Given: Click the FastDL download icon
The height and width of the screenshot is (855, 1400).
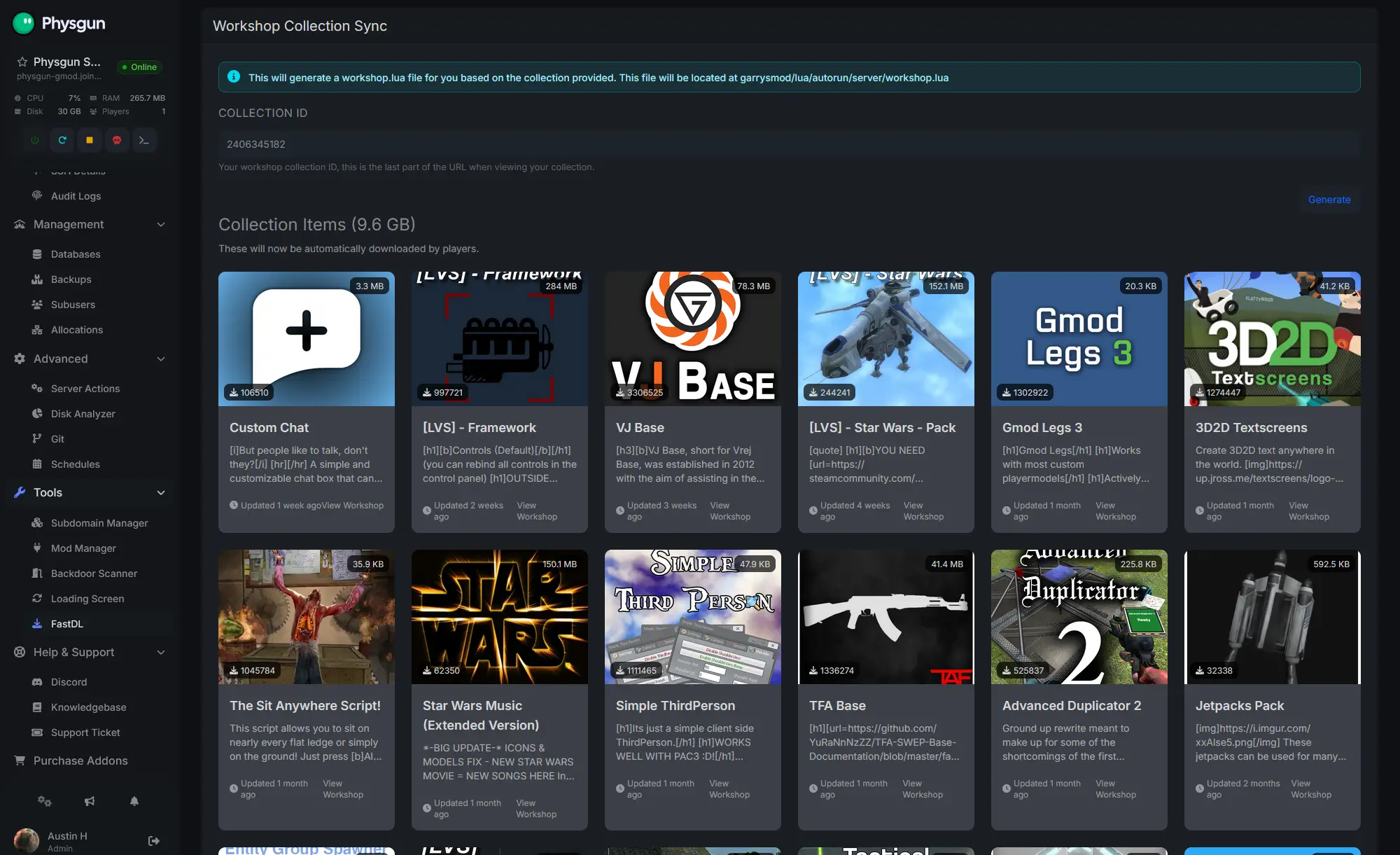Looking at the screenshot, I should (x=37, y=623).
